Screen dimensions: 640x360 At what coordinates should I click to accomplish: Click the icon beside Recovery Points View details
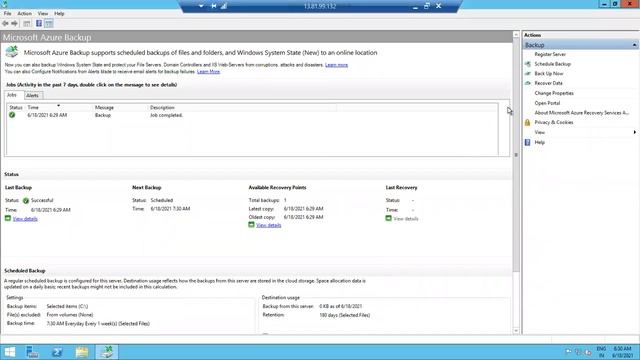tap(251, 224)
